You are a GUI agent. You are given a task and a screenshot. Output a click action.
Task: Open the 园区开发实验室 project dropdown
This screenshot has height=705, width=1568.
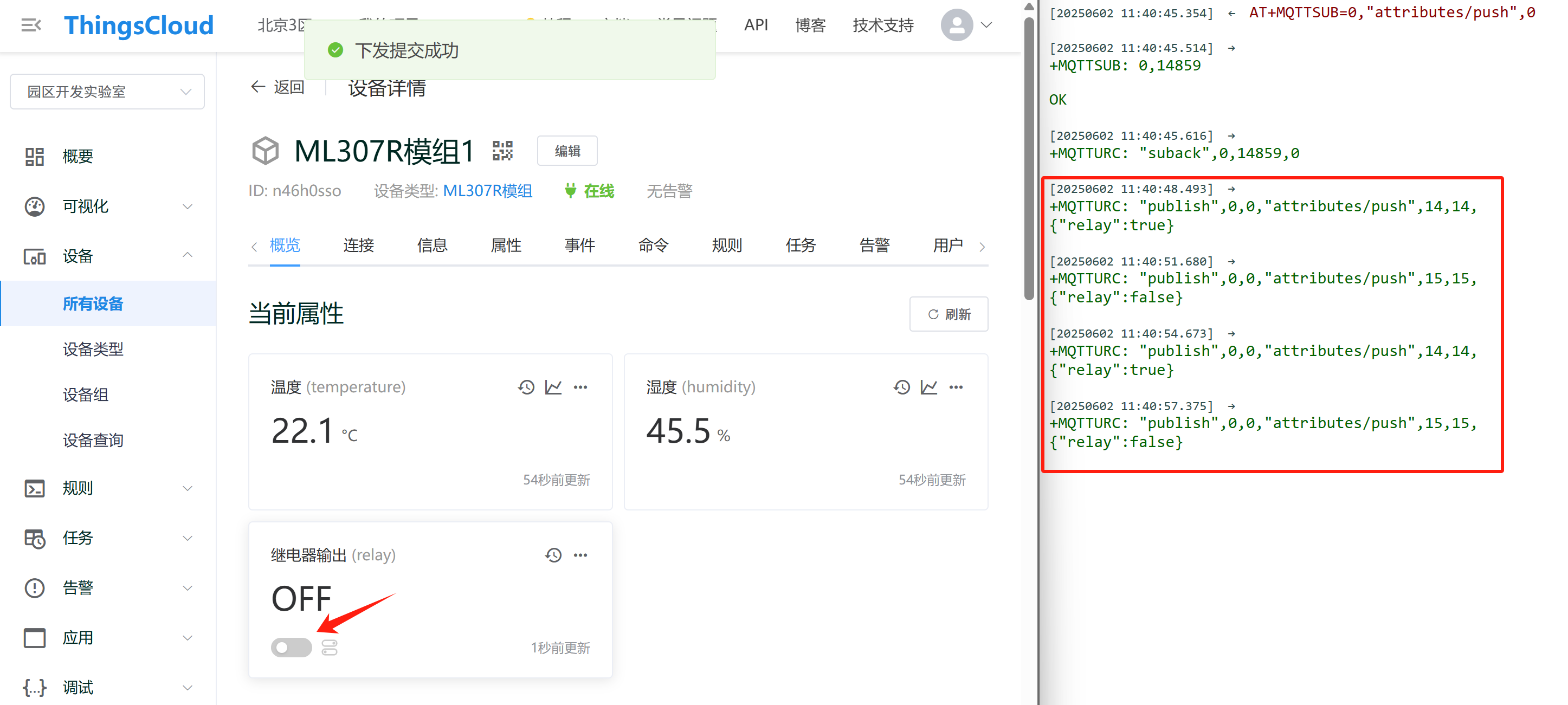[107, 92]
